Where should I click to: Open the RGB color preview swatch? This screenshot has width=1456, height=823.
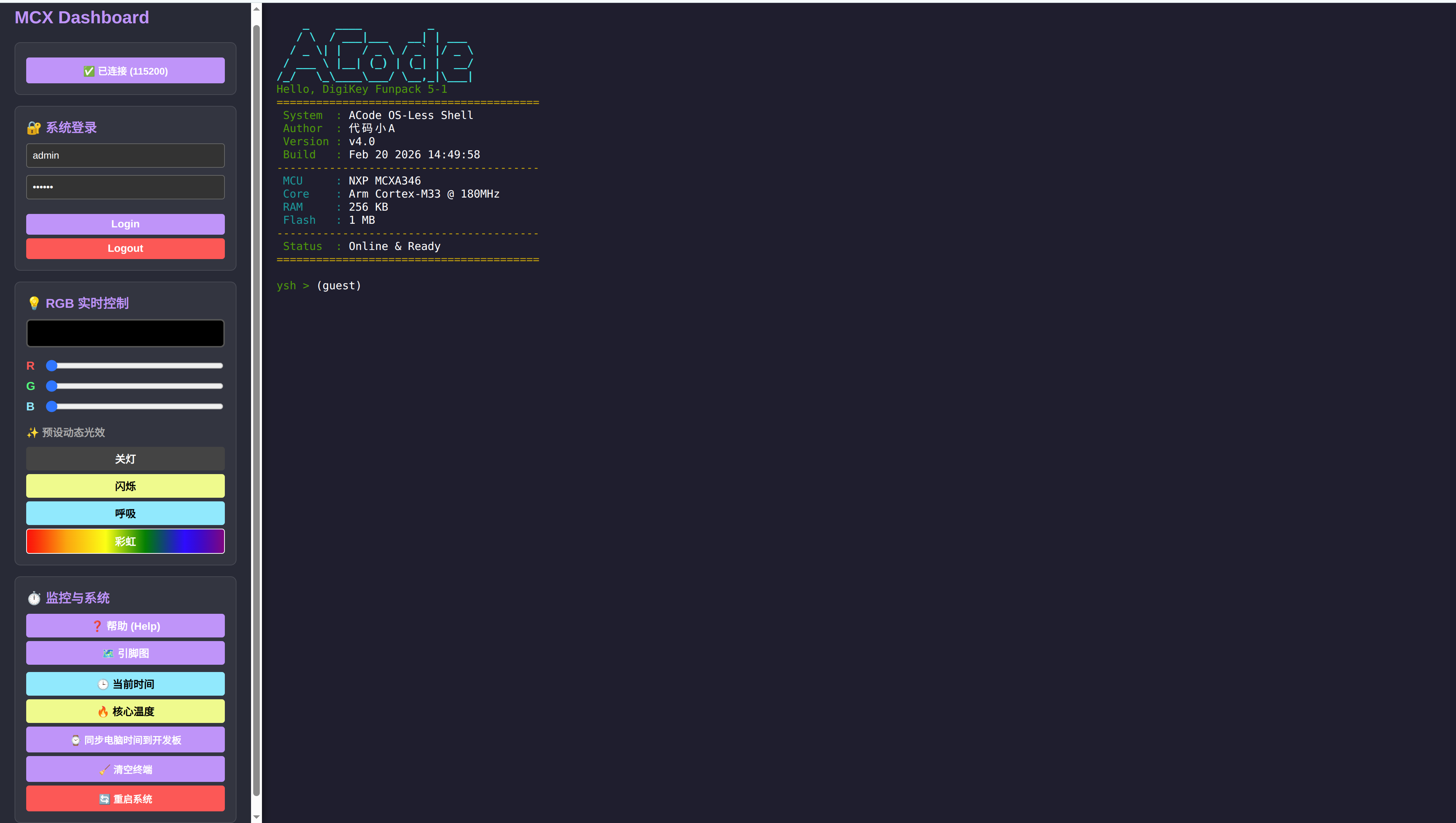click(125, 334)
